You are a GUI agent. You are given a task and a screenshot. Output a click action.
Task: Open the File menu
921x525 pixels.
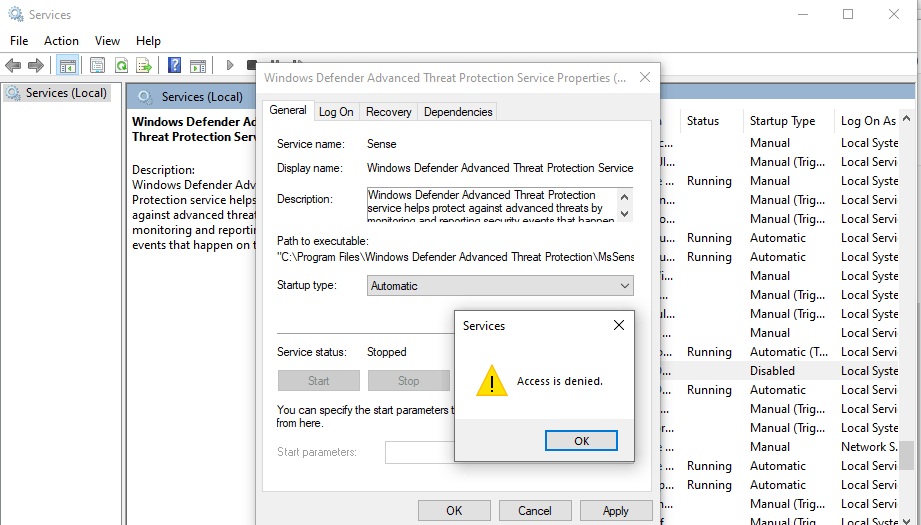click(x=19, y=41)
